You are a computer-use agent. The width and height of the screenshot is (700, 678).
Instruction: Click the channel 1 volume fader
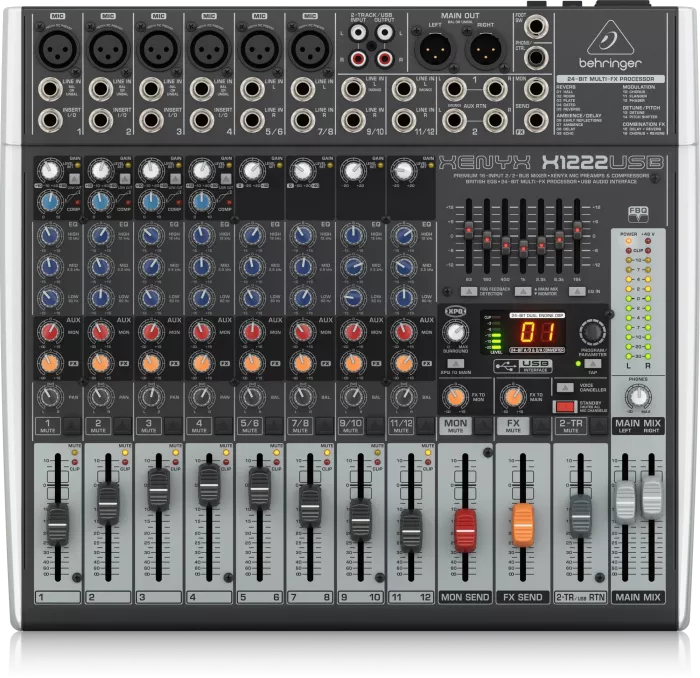(58, 524)
